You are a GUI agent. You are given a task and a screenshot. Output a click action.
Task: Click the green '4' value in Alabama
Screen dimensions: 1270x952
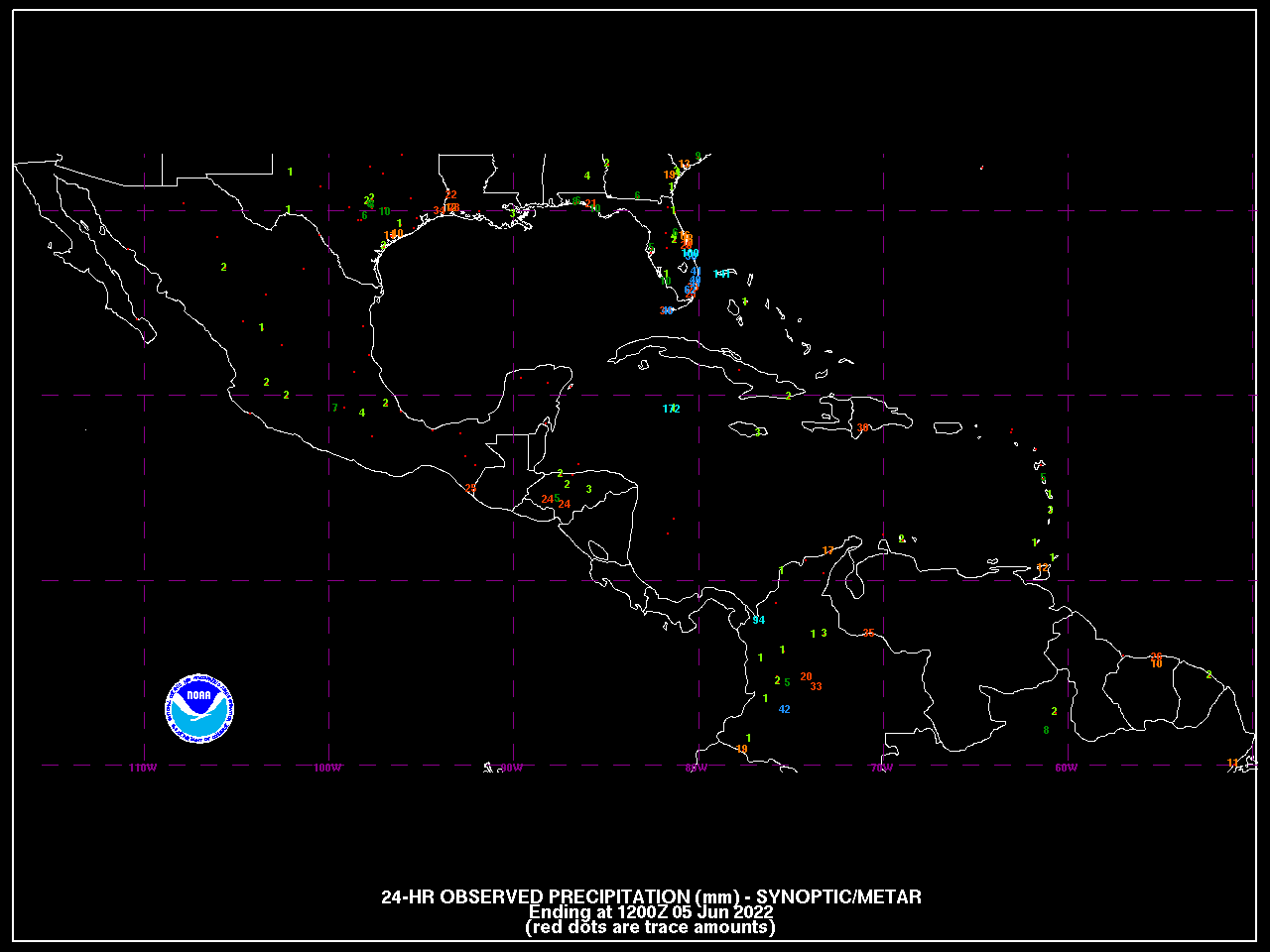587,177
